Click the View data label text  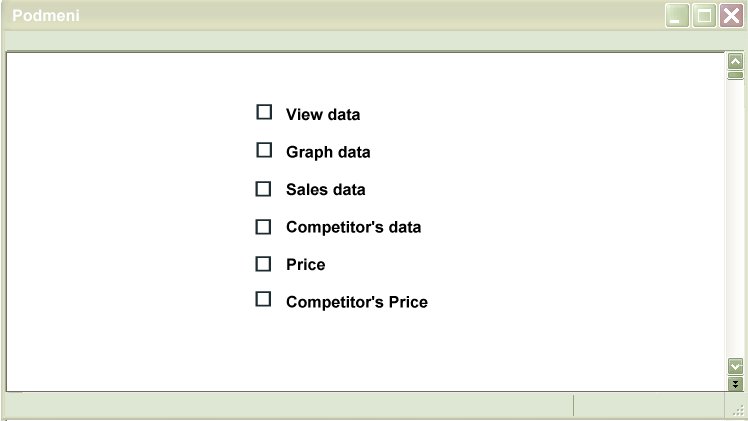point(322,115)
